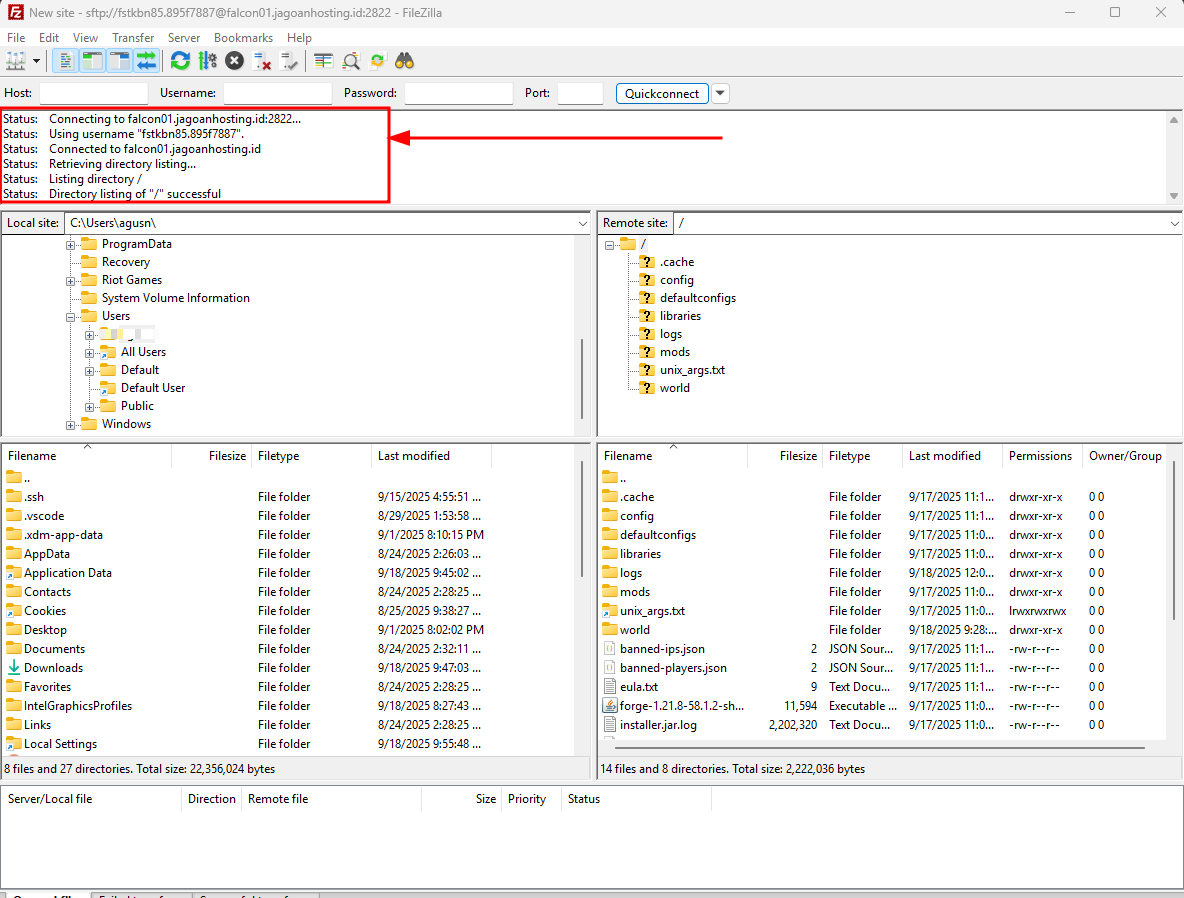Click the Port input field
Screen dimensions: 1184x898
(580, 93)
